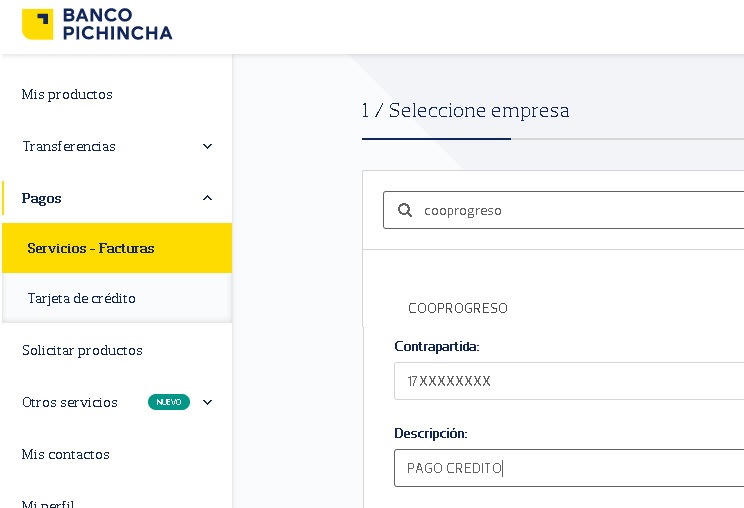
Task: Expand the Otros servicios chevron
Action: point(207,402)
